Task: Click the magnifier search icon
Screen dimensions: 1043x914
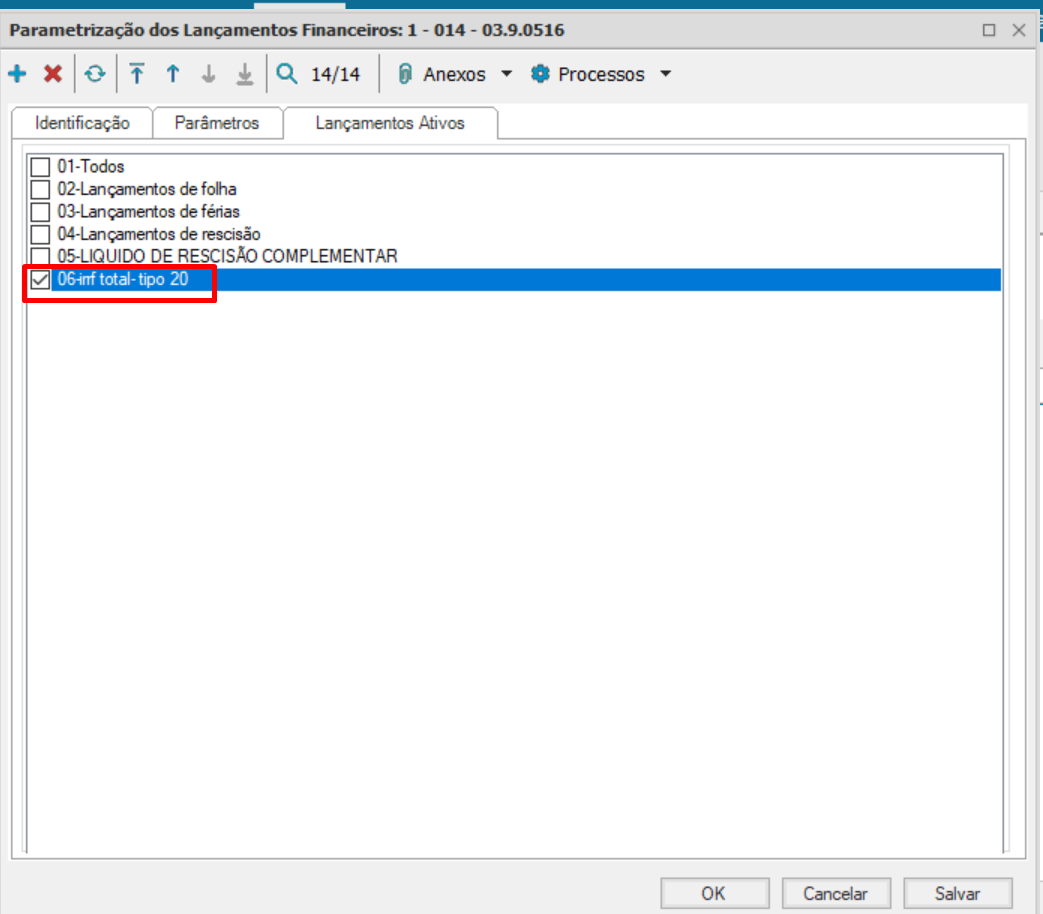Action: tap(287, 74)
